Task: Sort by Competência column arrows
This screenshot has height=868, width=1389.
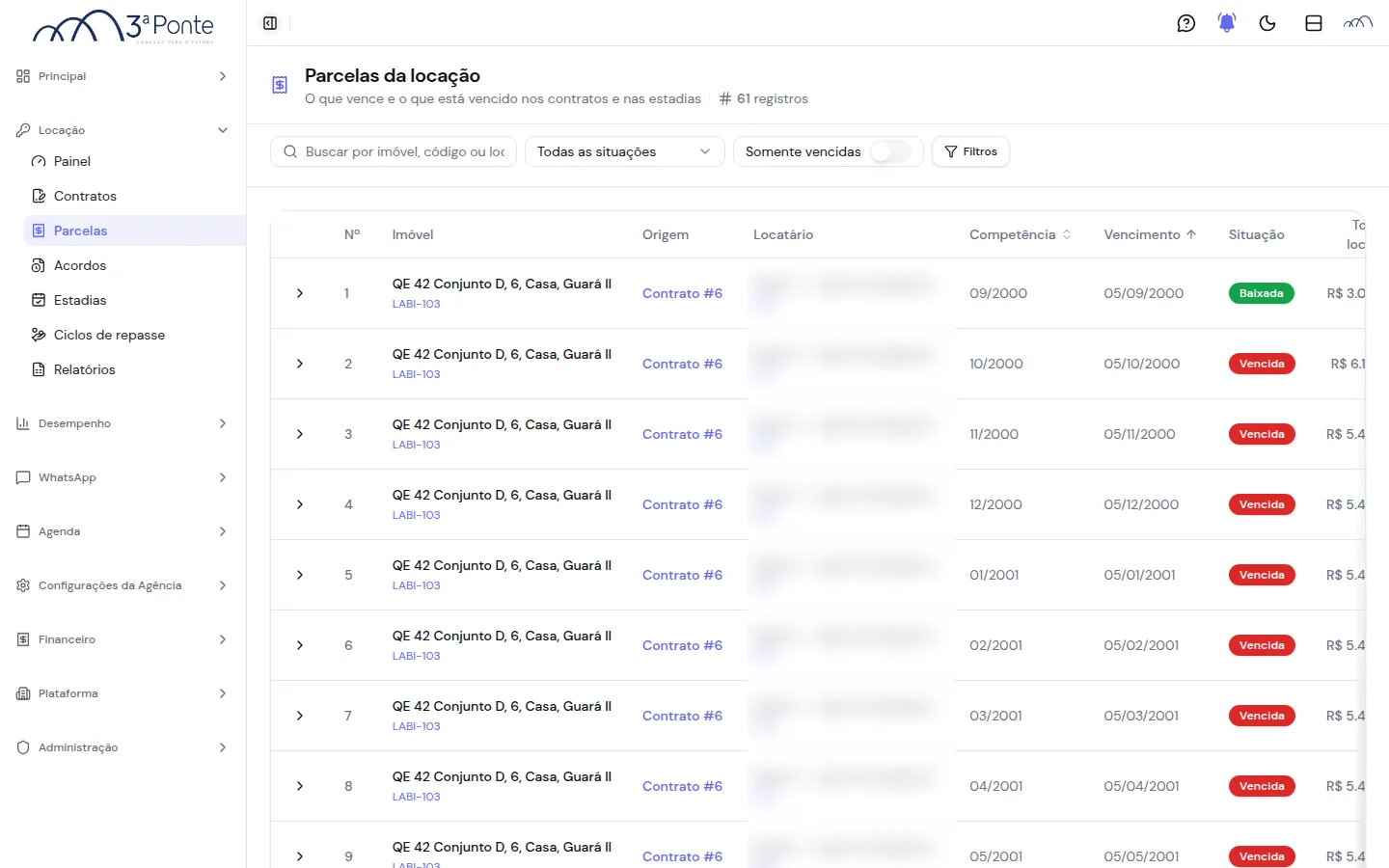Action: [x=1067, y=234]
